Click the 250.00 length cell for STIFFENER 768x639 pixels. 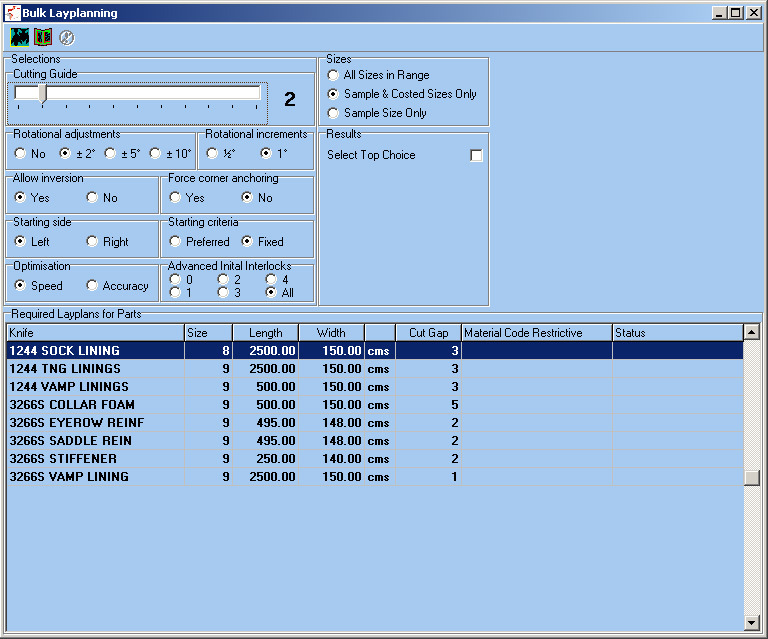(266, 459)
